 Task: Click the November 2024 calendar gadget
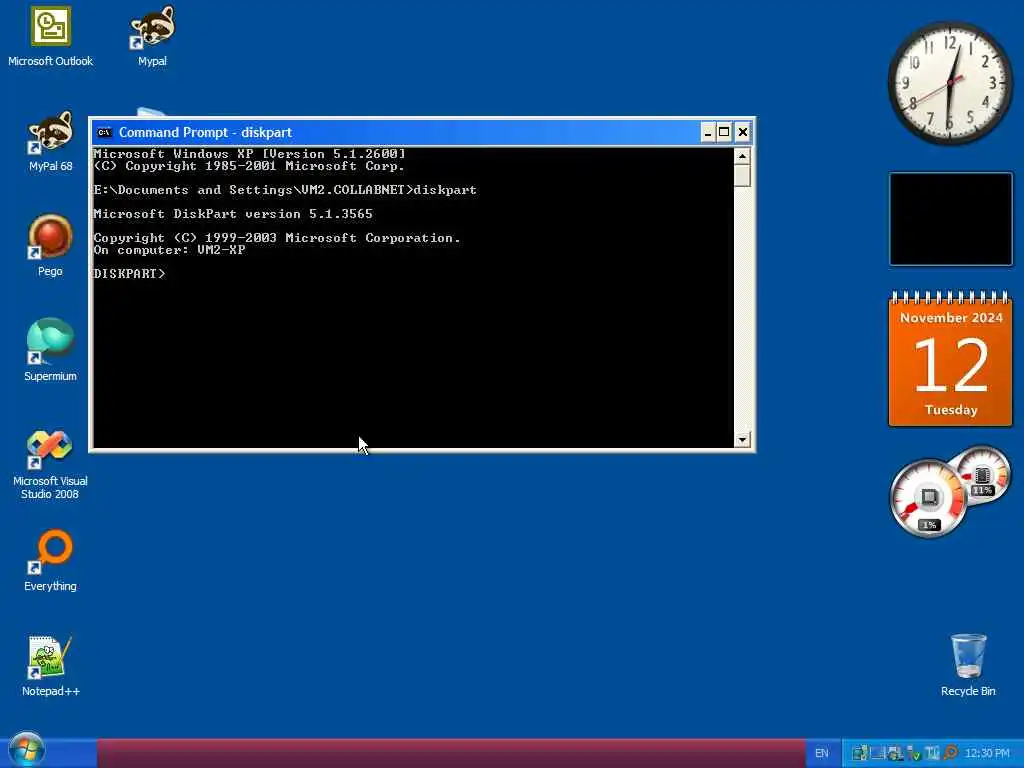[951, 359]
